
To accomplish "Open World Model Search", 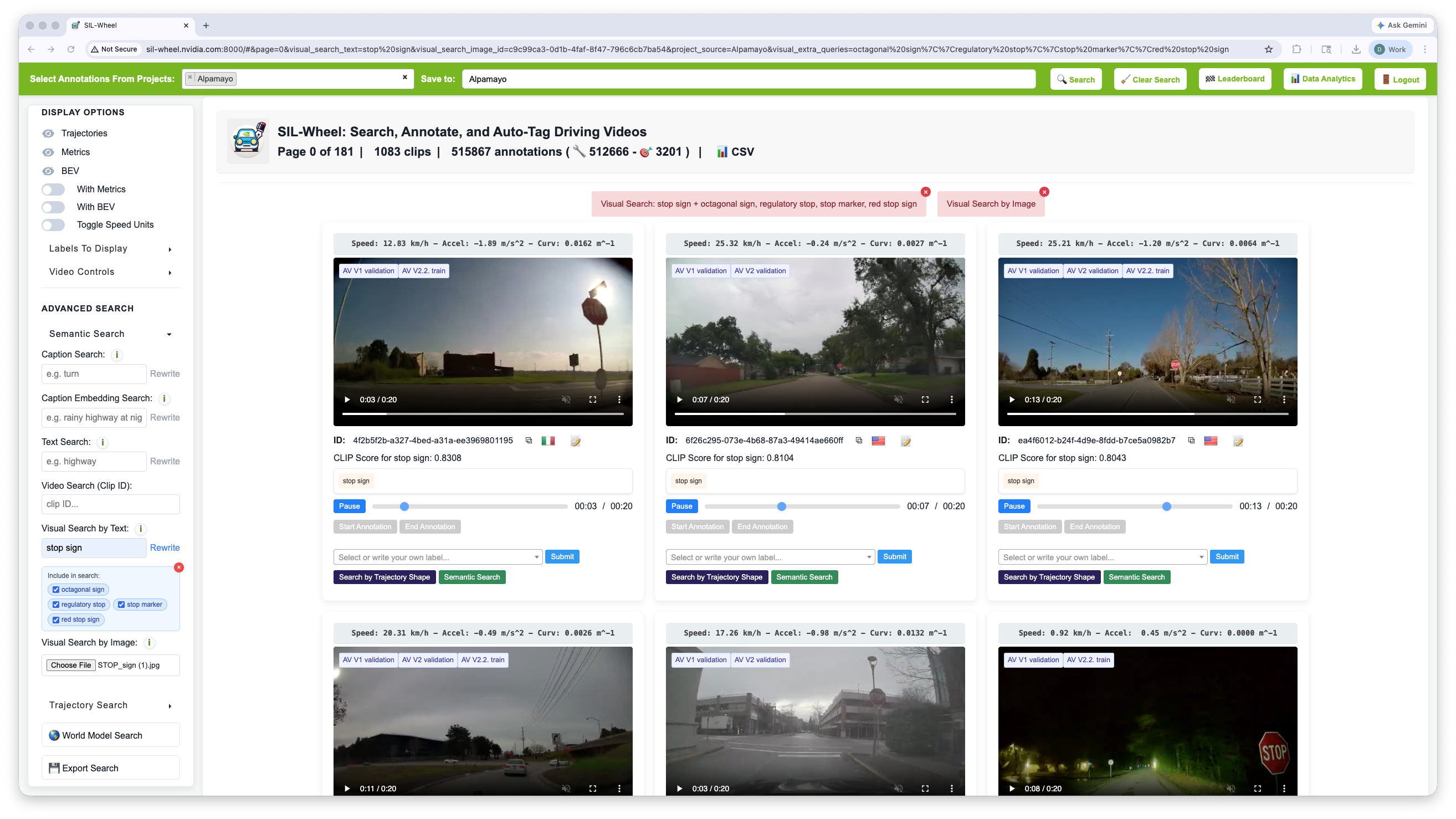I will (x=110, y=735).
